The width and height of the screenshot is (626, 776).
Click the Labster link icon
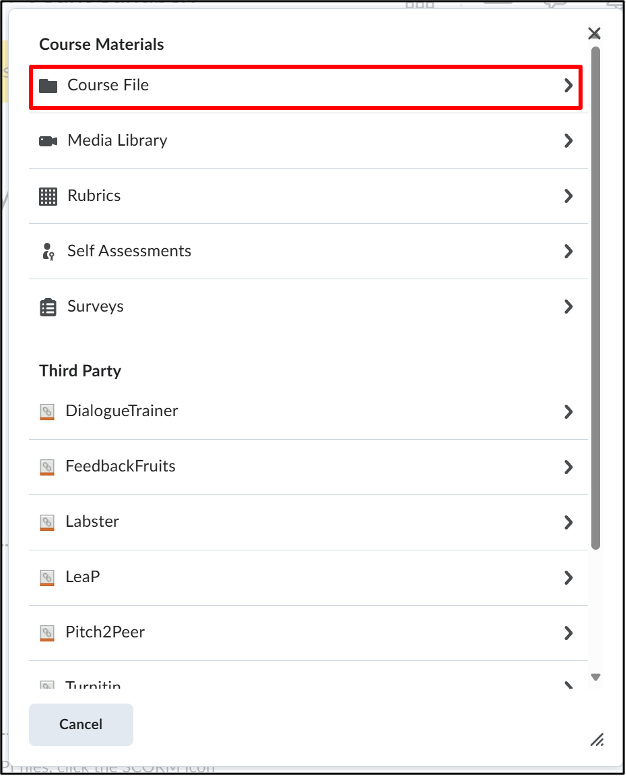pyautogui.click(x=47, y=523)
